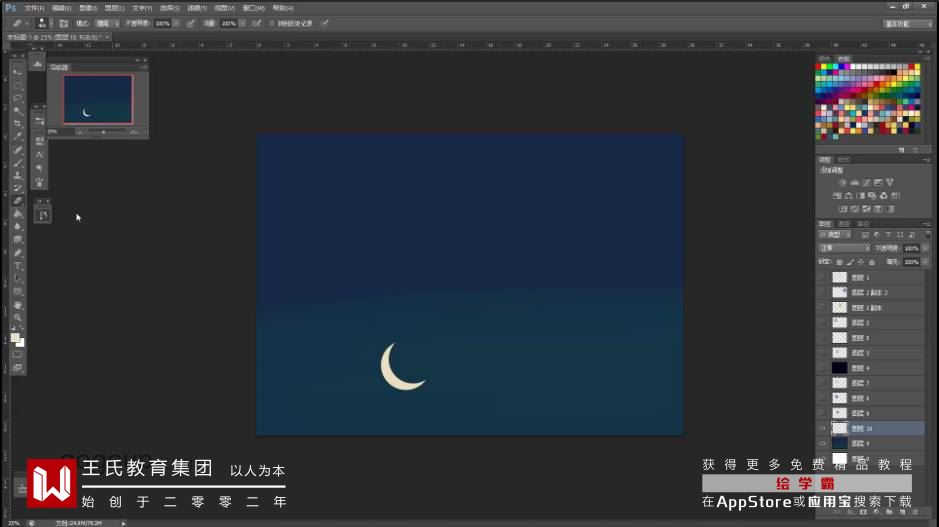Select the Eraser tool in toolbox

[x=18, y=201]
